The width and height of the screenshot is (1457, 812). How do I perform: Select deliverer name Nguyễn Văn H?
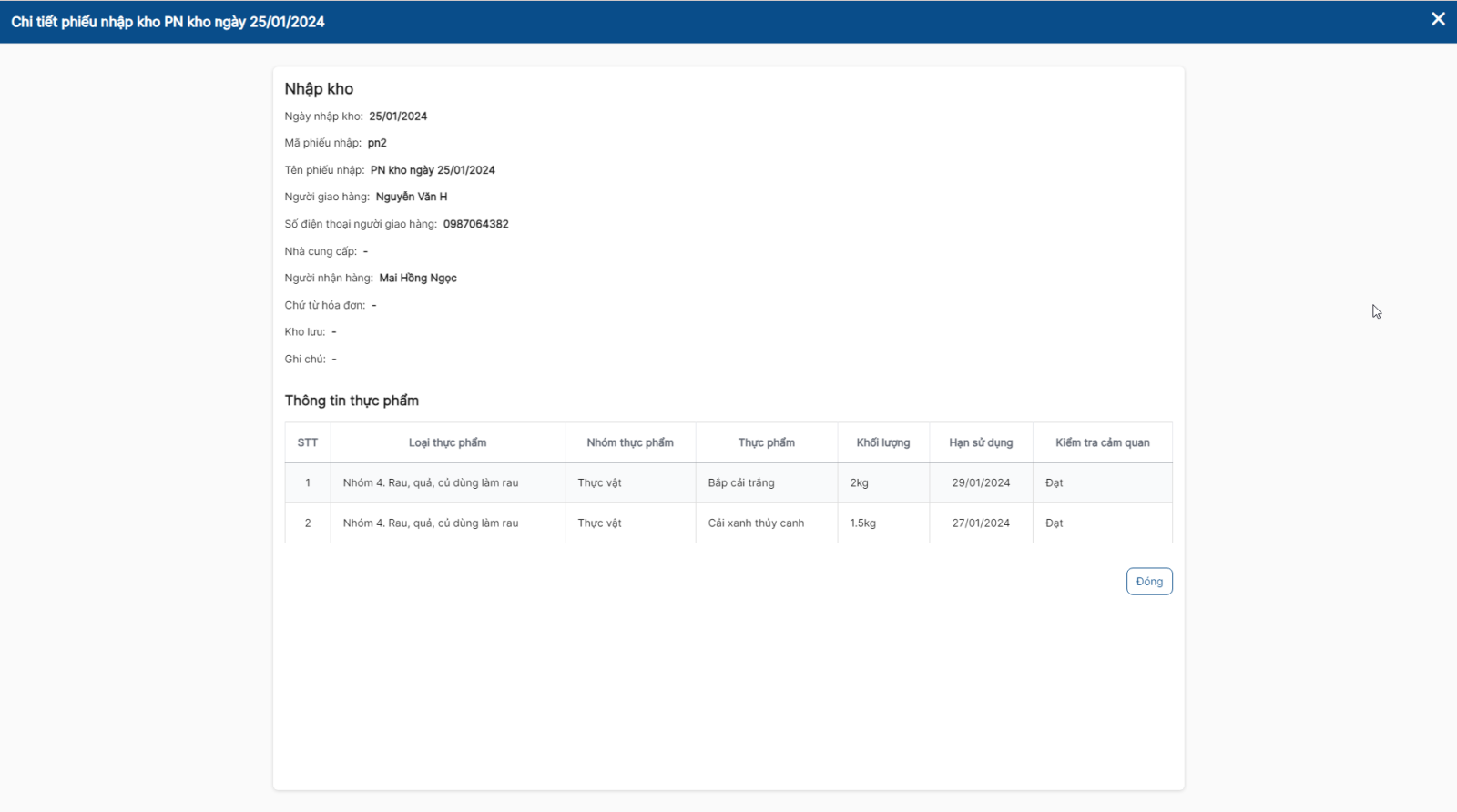pos(412,197)
